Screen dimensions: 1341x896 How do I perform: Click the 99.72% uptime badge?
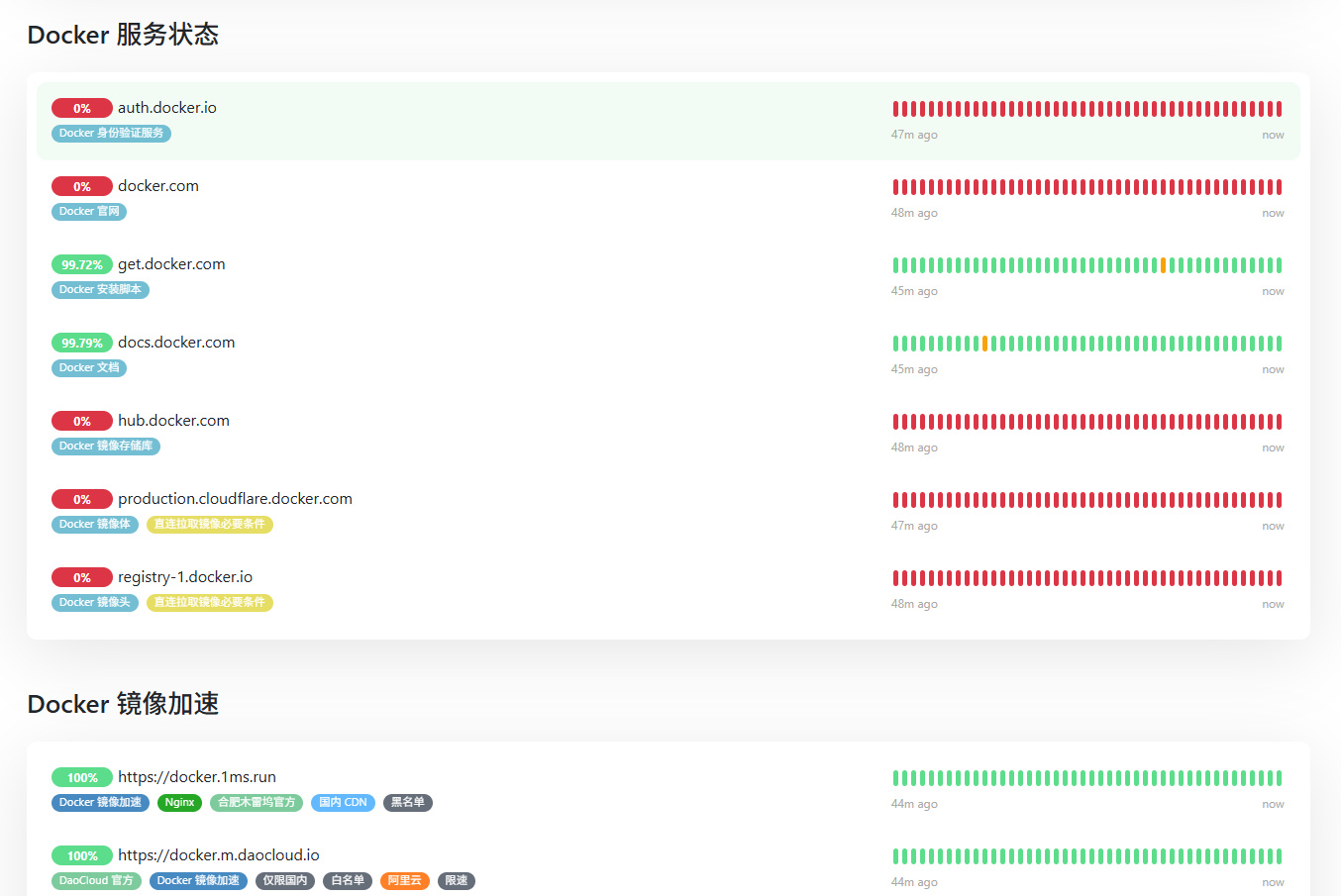82,265
